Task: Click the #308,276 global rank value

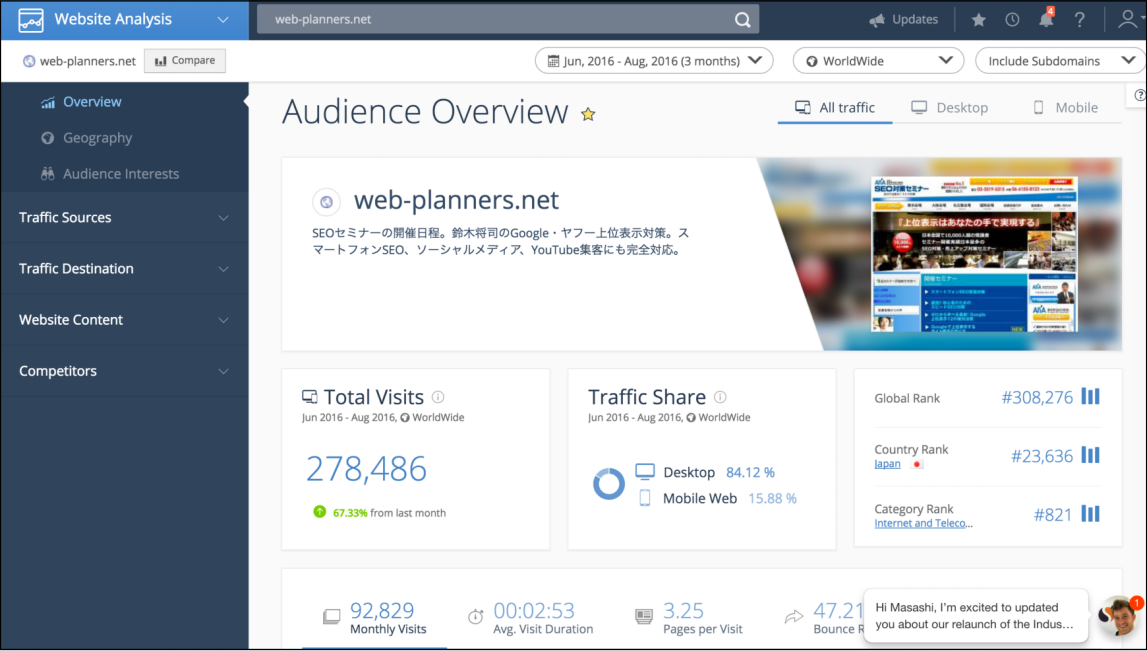Action: [x=1037, y=397]
